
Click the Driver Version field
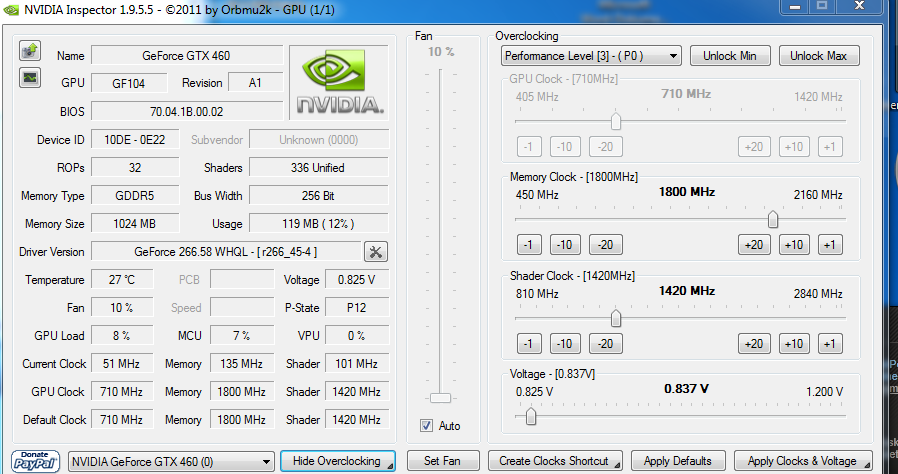226,251
